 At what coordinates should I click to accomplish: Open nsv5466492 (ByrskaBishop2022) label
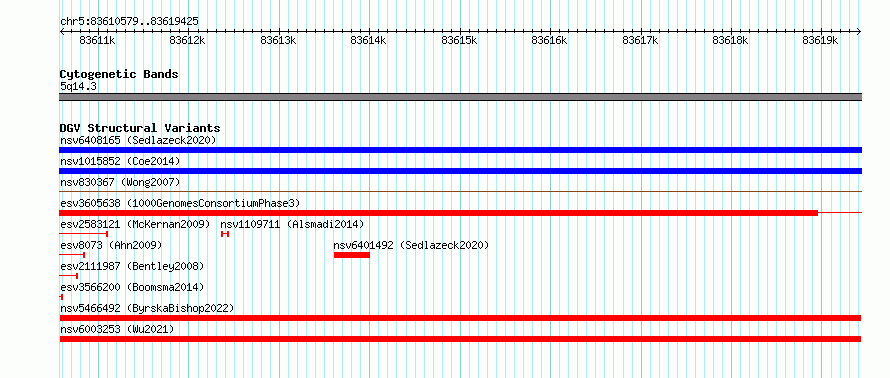[x=147, y=308]
